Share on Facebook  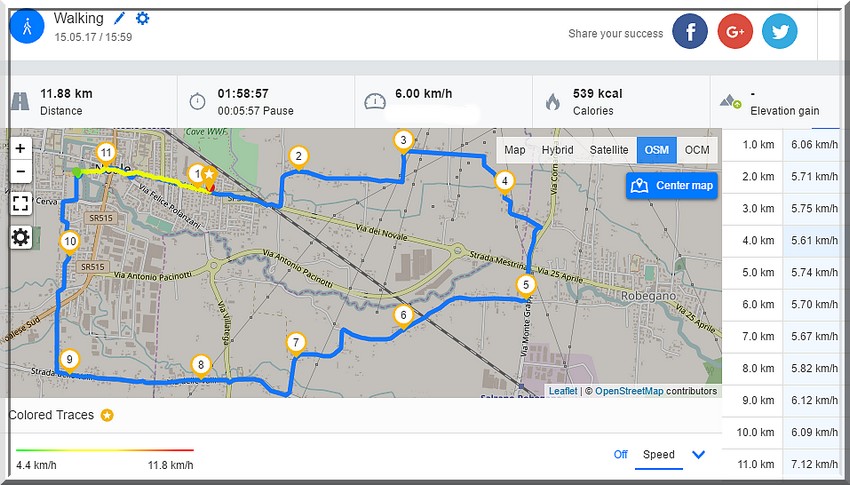point(689,32)
